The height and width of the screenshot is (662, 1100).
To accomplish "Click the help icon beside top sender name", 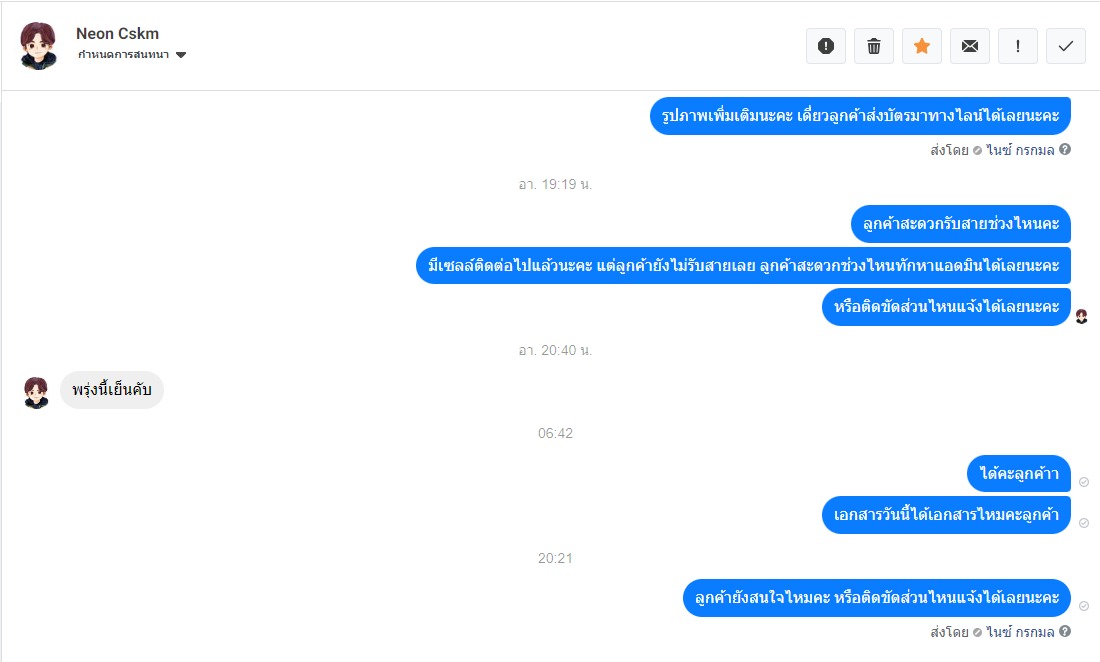I will point(1065,149).
